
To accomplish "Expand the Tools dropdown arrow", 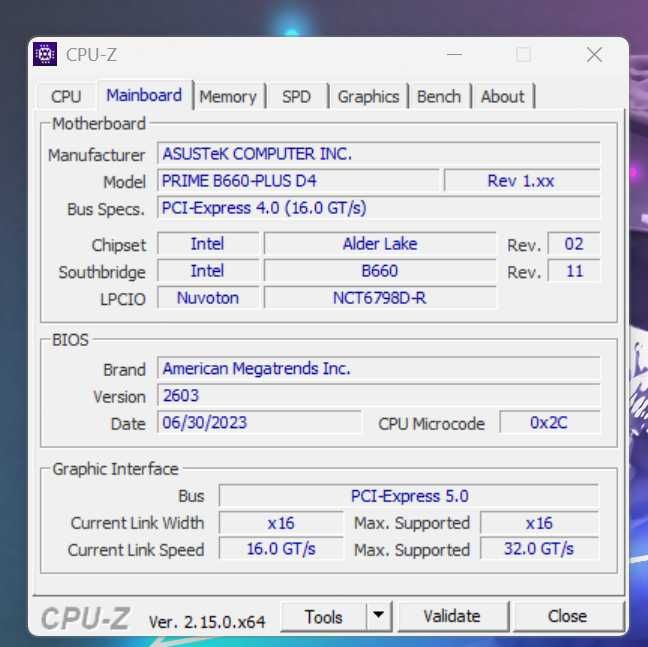I will coord(378,617).
